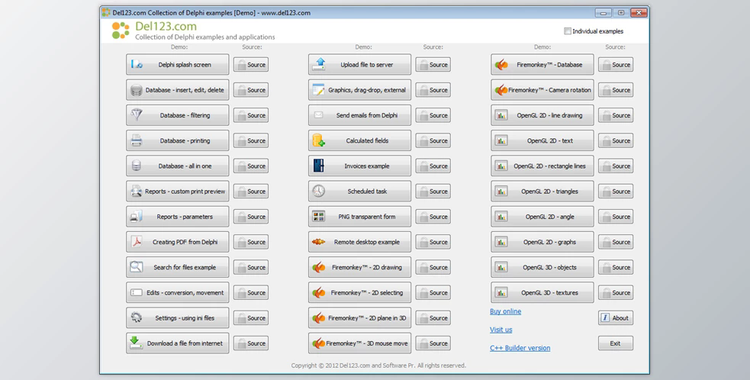750x380 pixels.
Task: Follow the Buy online link
Action: coord(506,312)
